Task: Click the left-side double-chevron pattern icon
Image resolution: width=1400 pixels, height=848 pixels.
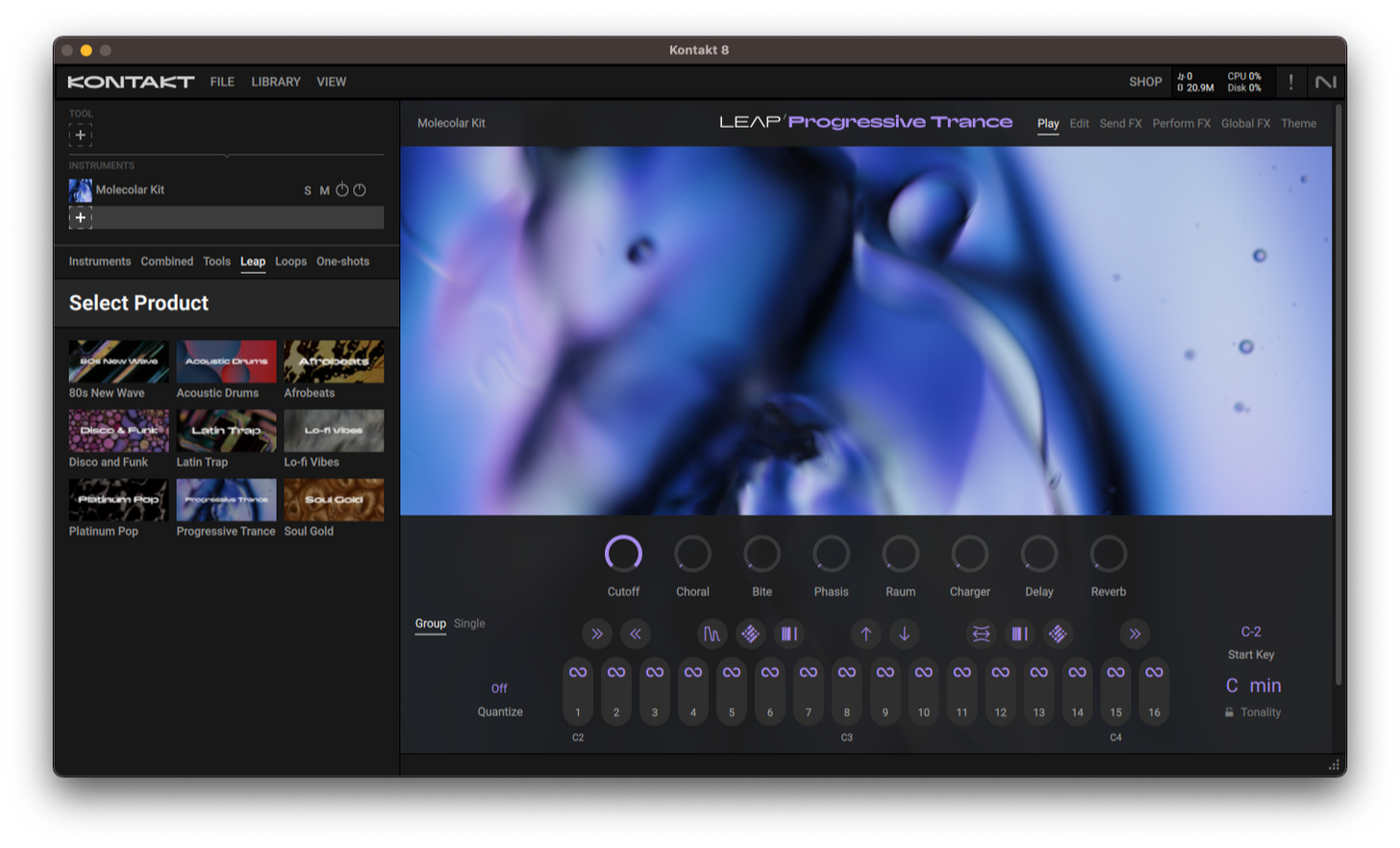Action: click(597, 634)
